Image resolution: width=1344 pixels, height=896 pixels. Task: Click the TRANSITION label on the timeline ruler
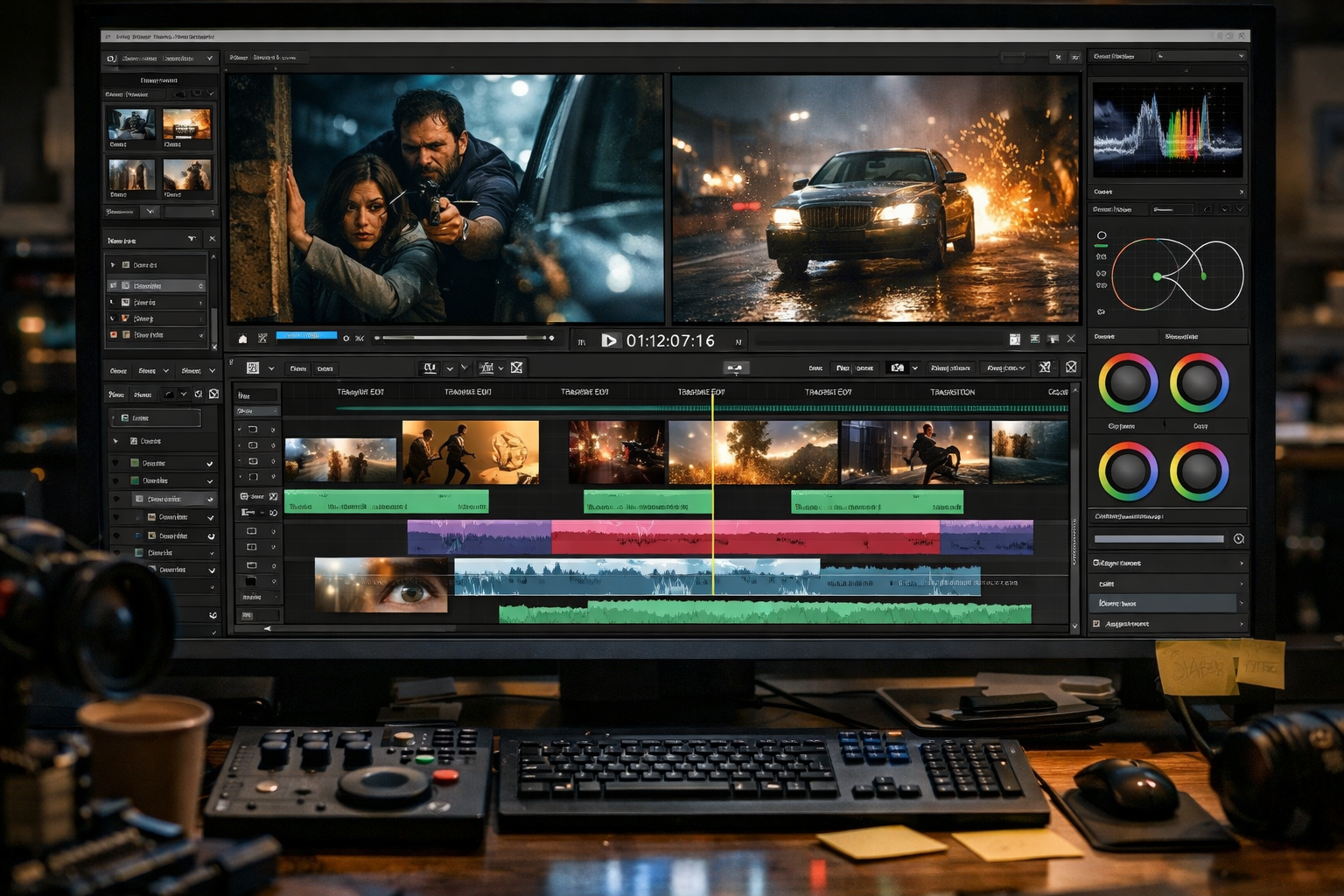pyautogui.click(x=952, y=392)
